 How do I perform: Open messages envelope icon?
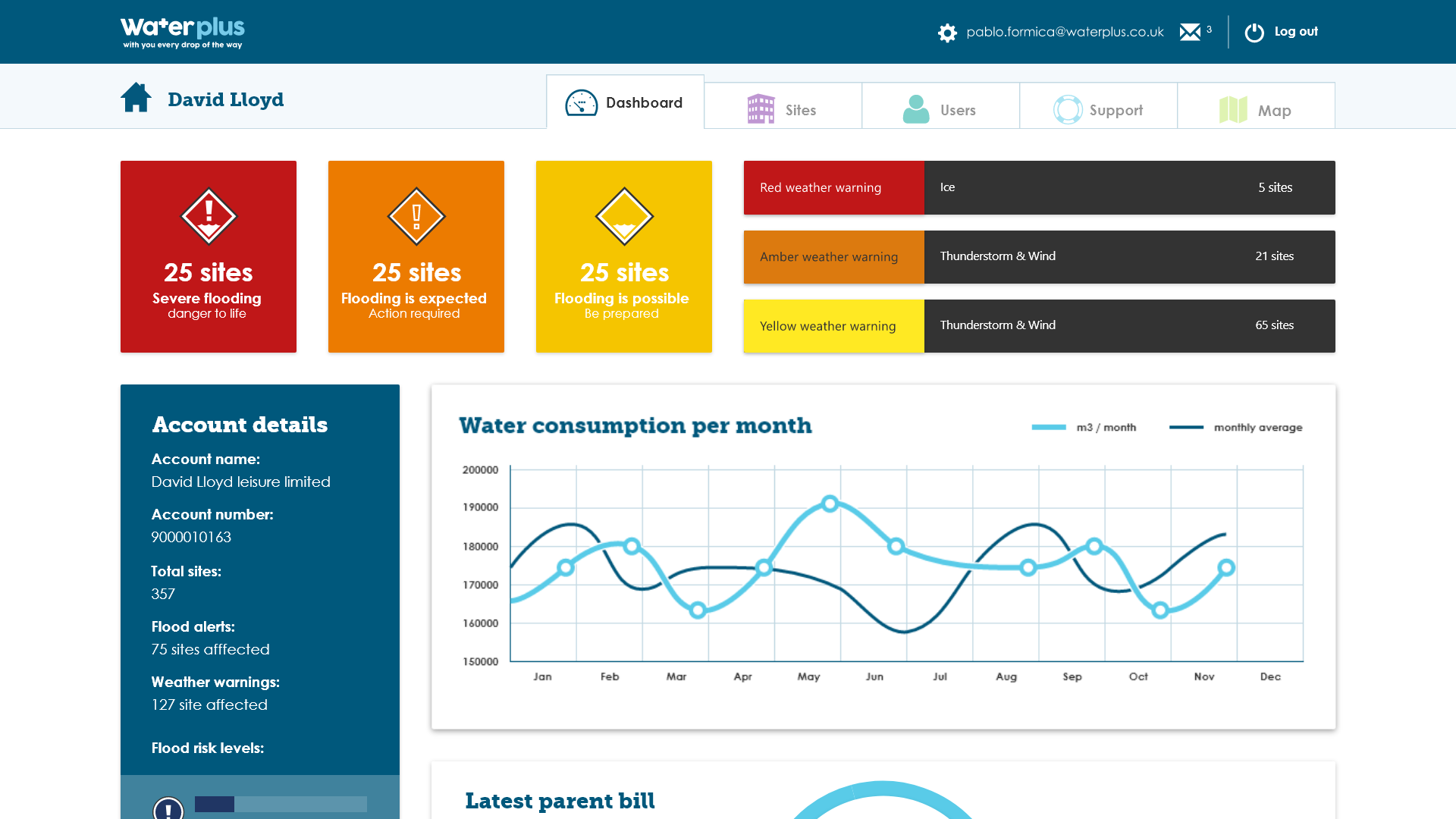[1190, 32]
